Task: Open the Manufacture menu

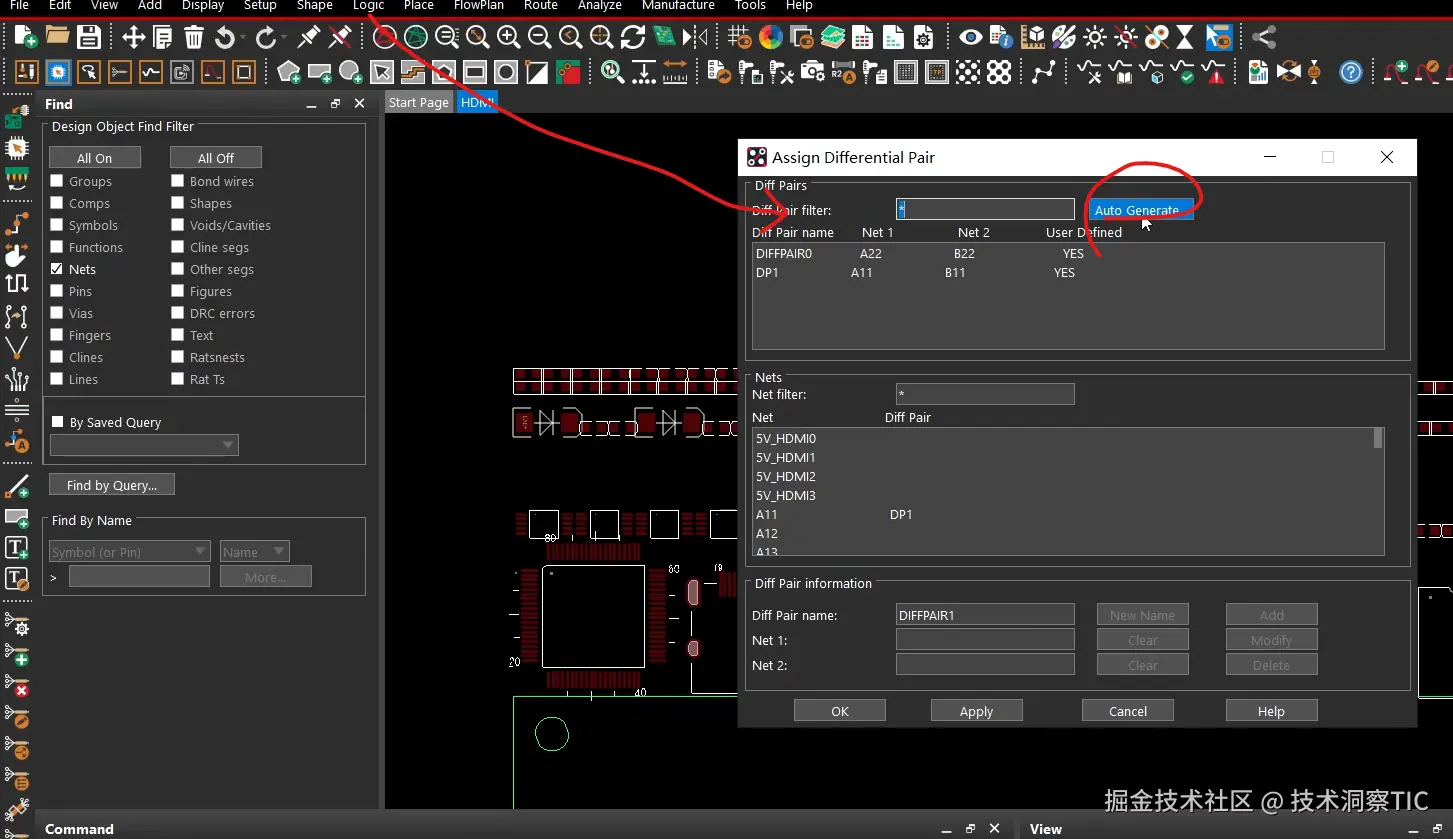Action: tap(678, 6)
